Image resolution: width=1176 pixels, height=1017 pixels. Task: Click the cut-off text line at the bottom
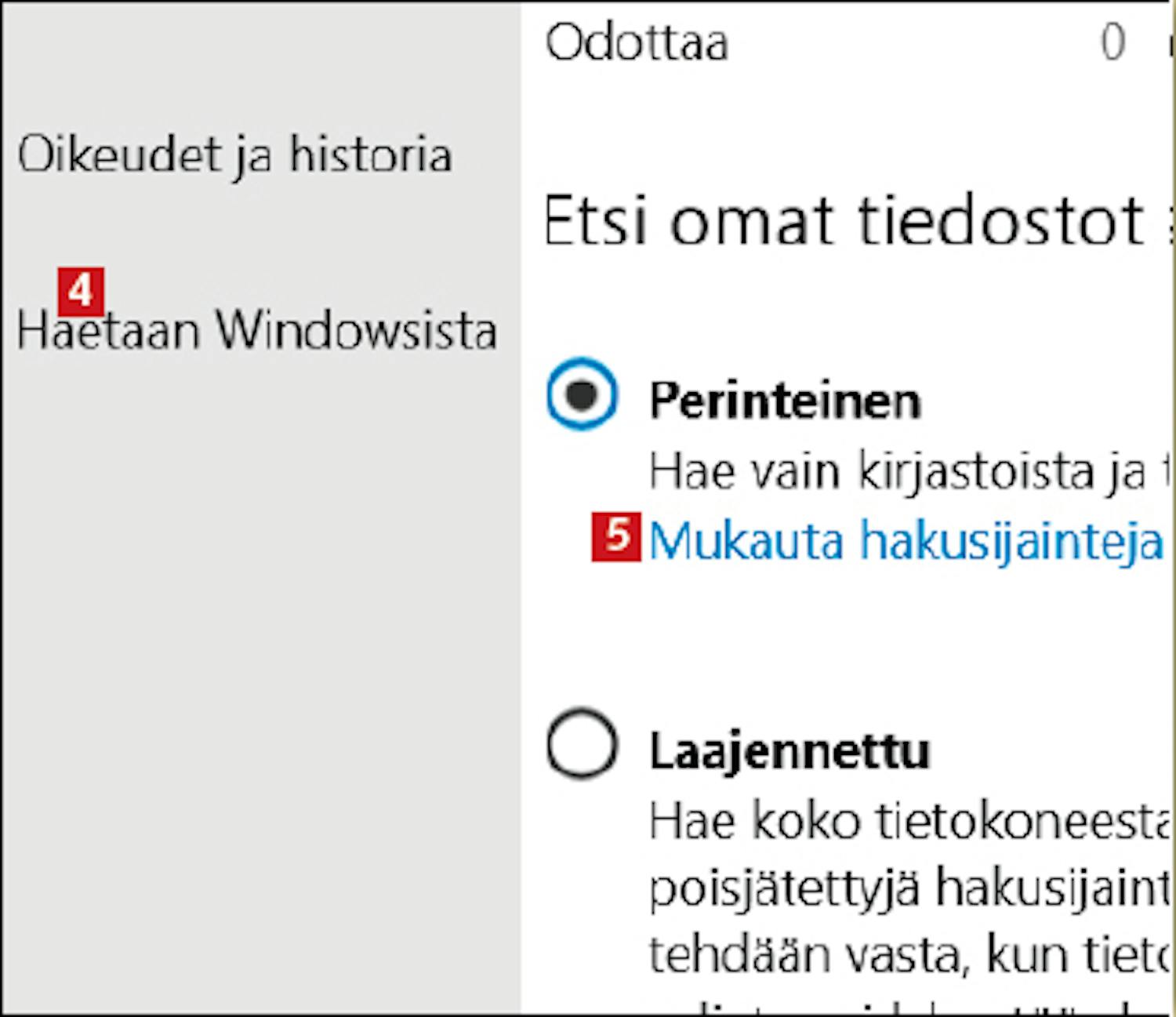point(911,1005)
